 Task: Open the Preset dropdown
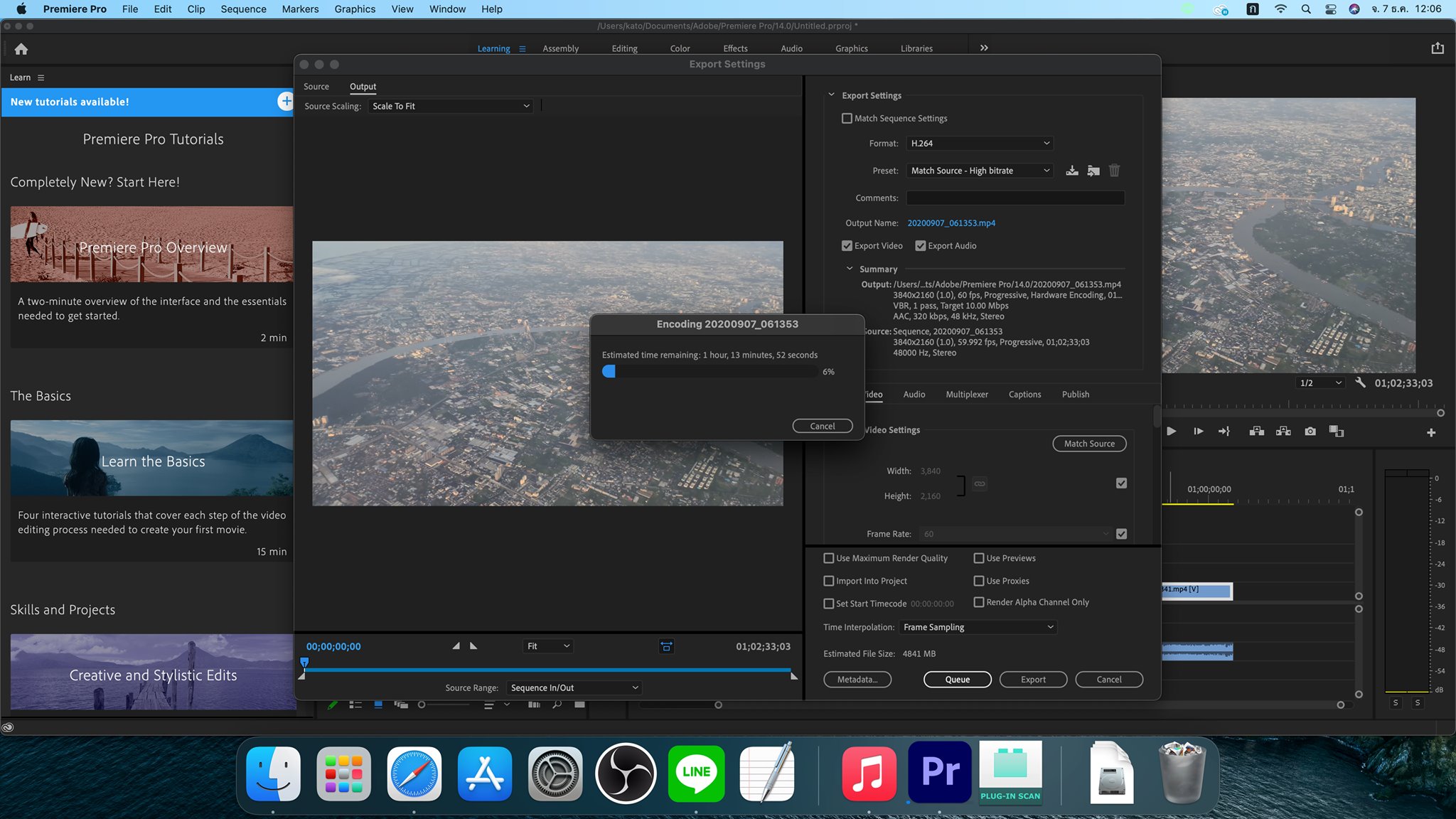[x=980, y=171]
